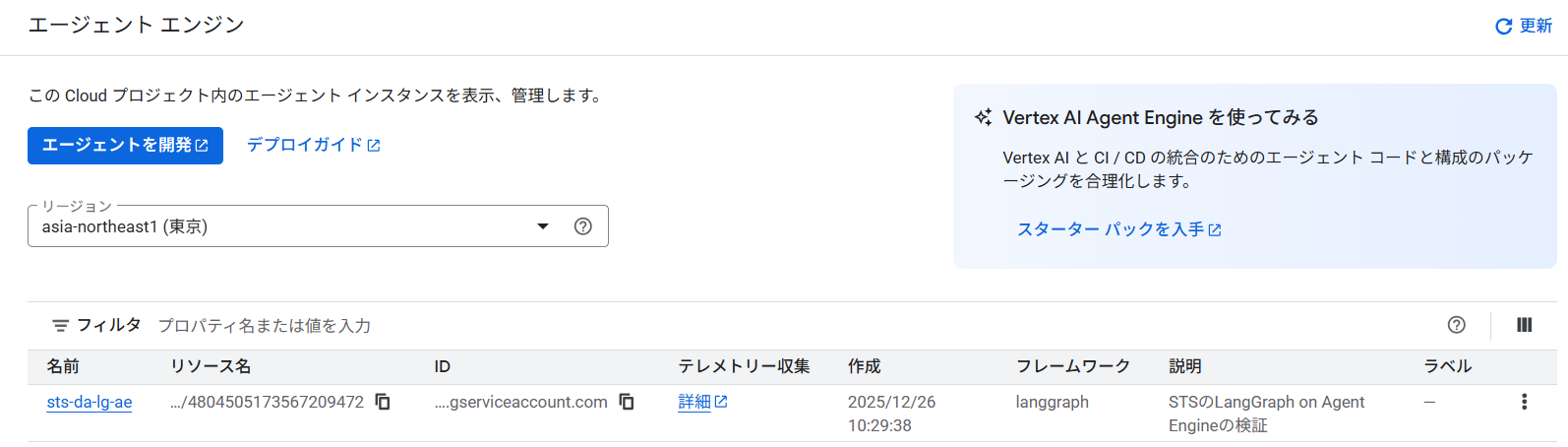
Task: Click the refresh (更新) icon
Action: coord(1503,27)
